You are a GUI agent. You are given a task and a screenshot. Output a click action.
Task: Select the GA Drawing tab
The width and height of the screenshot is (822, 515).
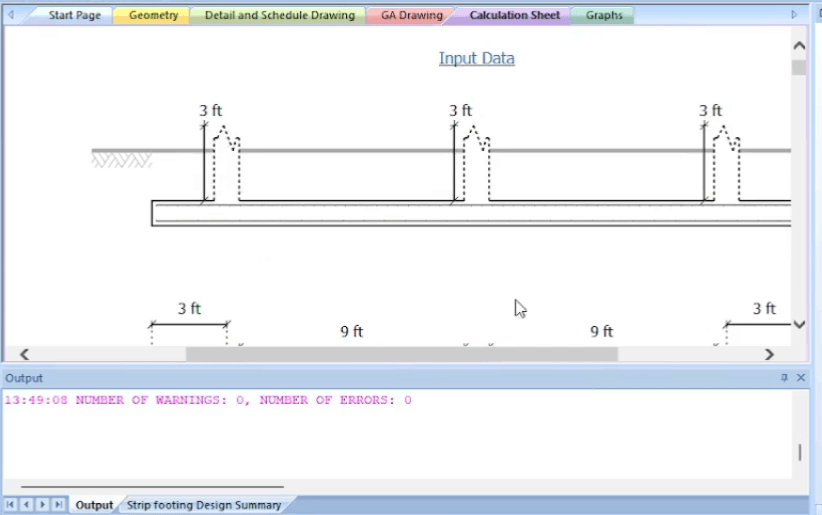coord(411,16)
